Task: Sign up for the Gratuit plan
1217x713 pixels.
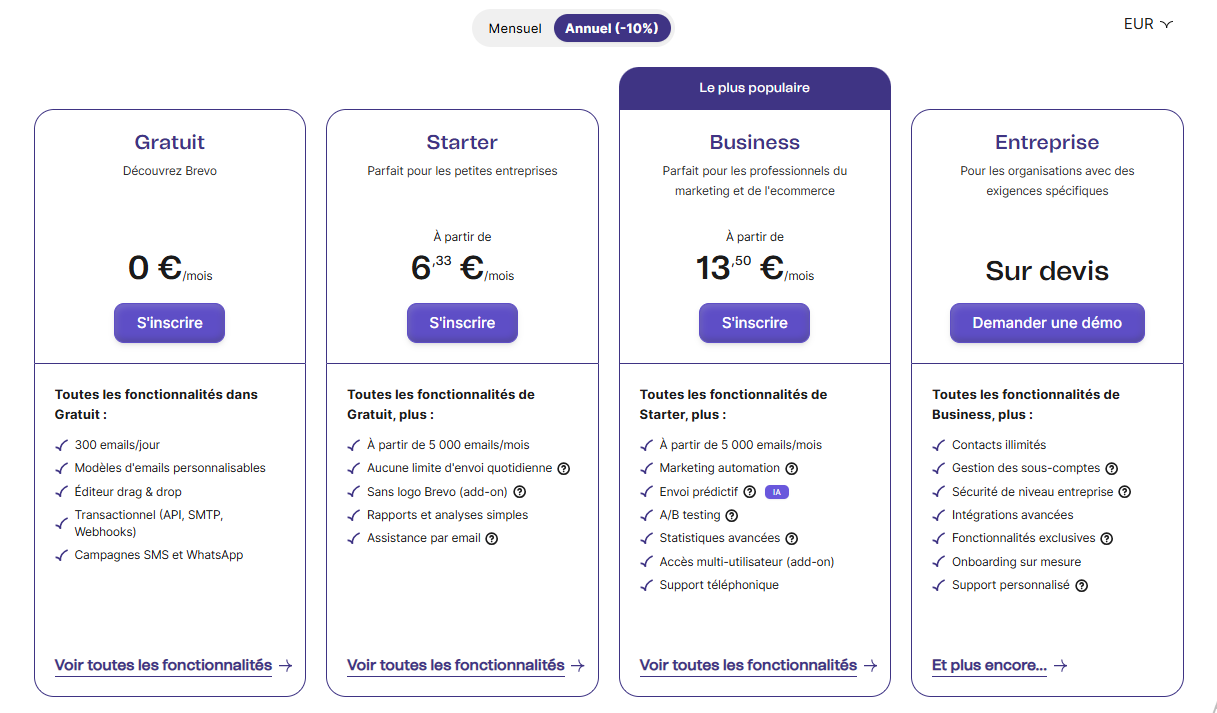Action: [x=170, y=323]
